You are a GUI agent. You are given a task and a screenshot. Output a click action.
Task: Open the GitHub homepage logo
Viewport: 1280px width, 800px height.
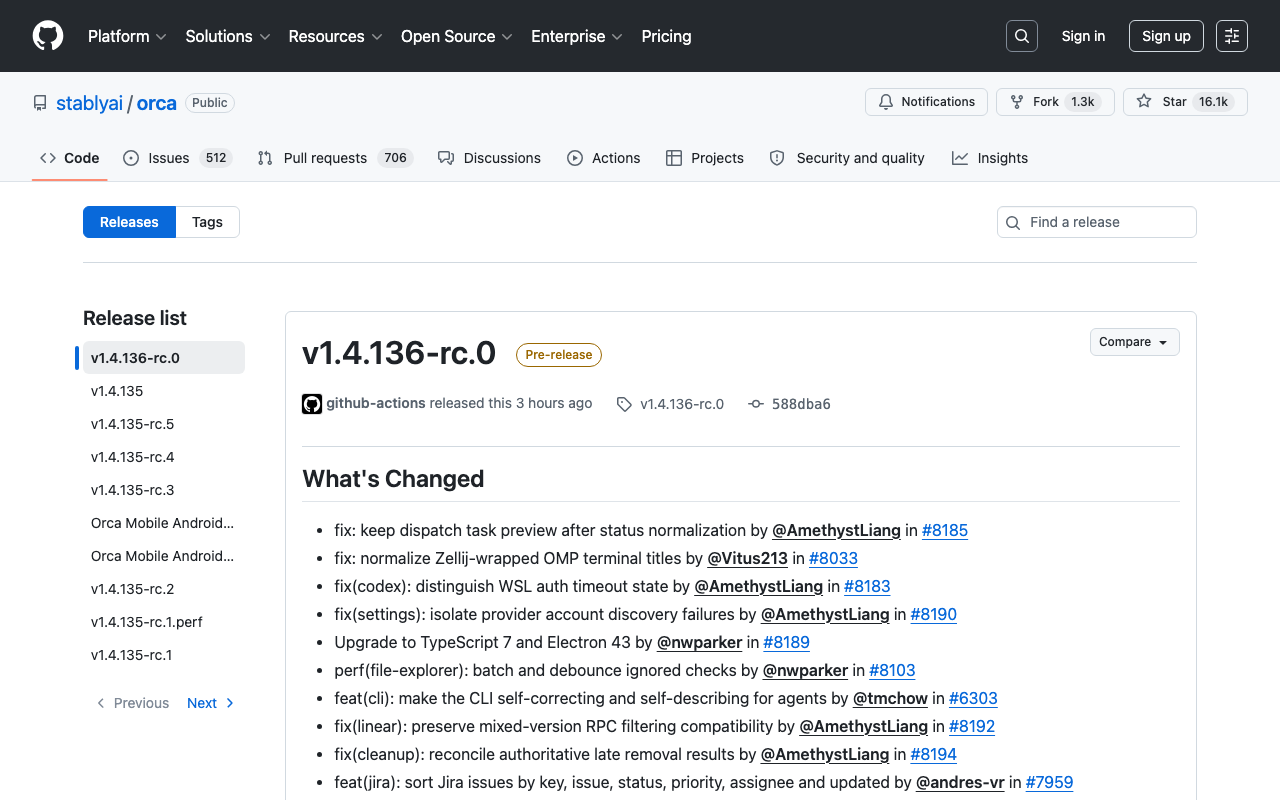(48, 36)
